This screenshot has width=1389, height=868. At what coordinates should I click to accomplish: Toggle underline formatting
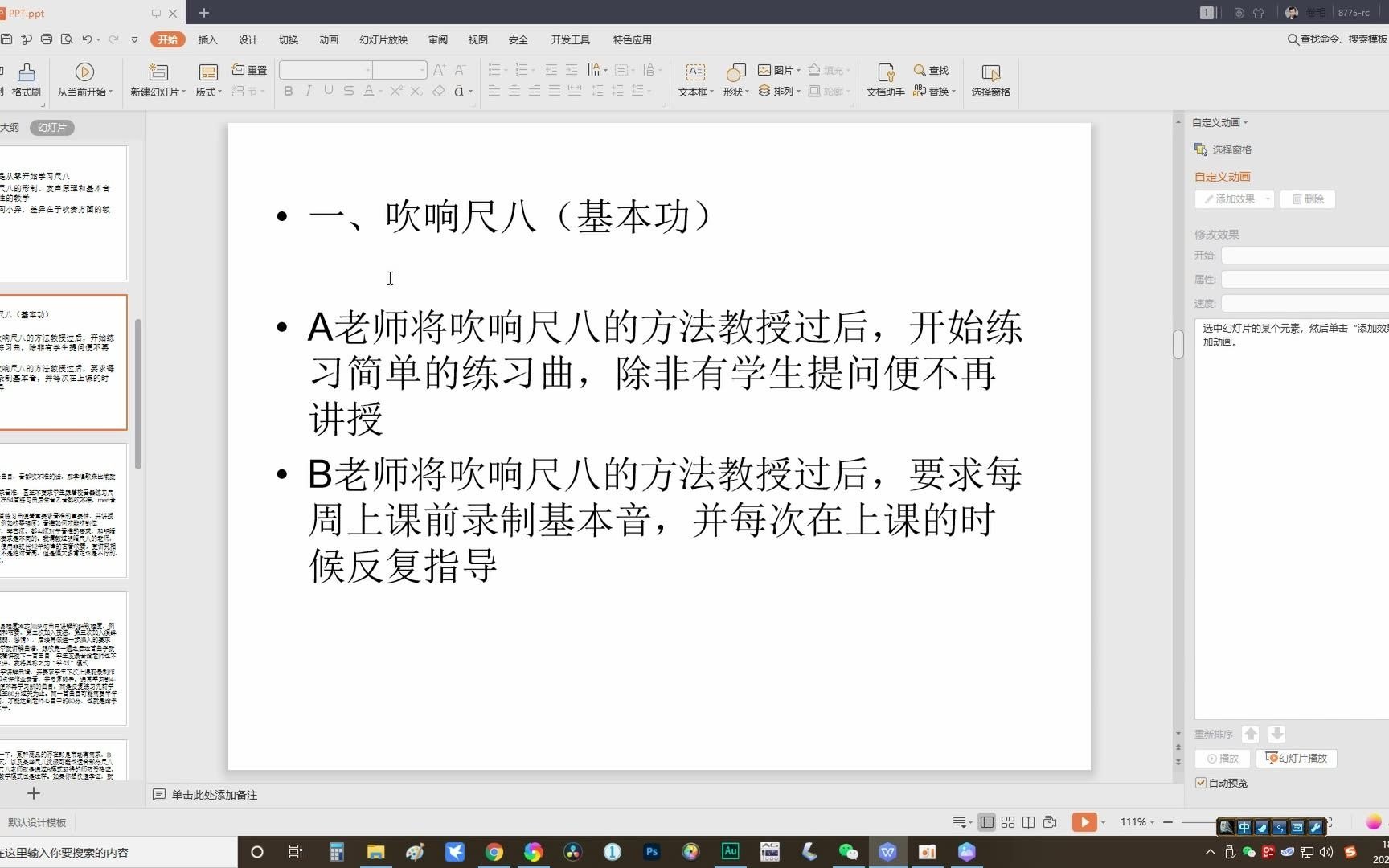click(x=329, y=92)
